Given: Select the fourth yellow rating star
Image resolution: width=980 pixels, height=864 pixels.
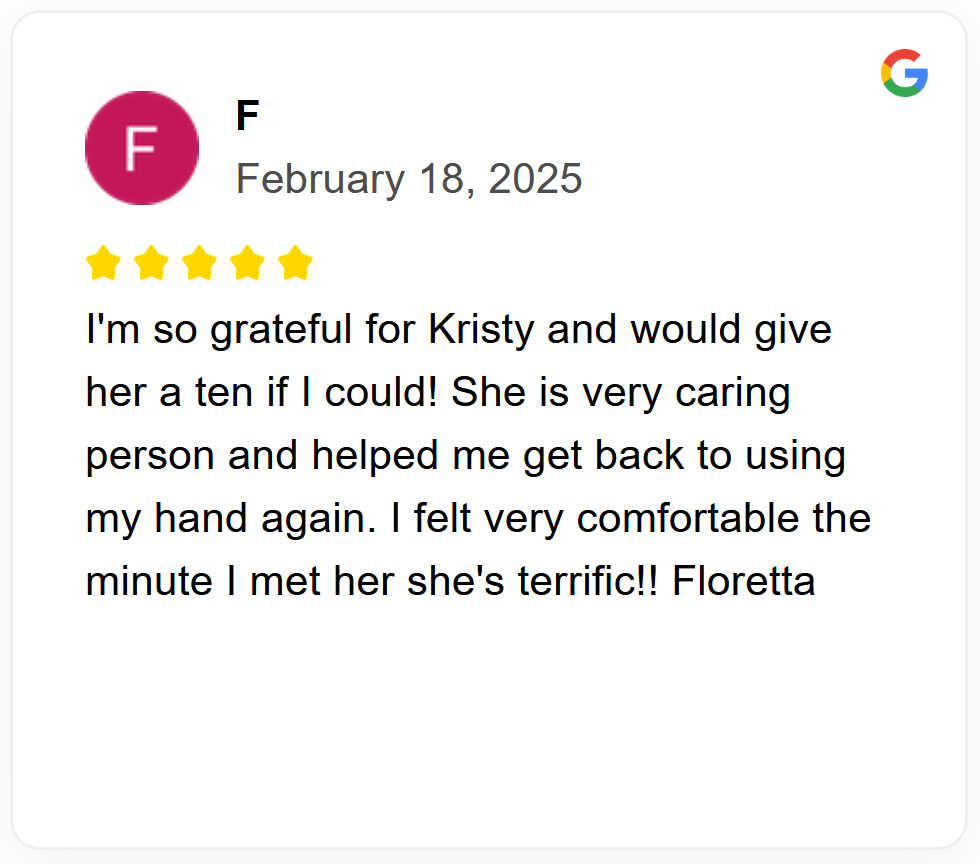Looking at the screenshot, I should click(x=247, y=264).
